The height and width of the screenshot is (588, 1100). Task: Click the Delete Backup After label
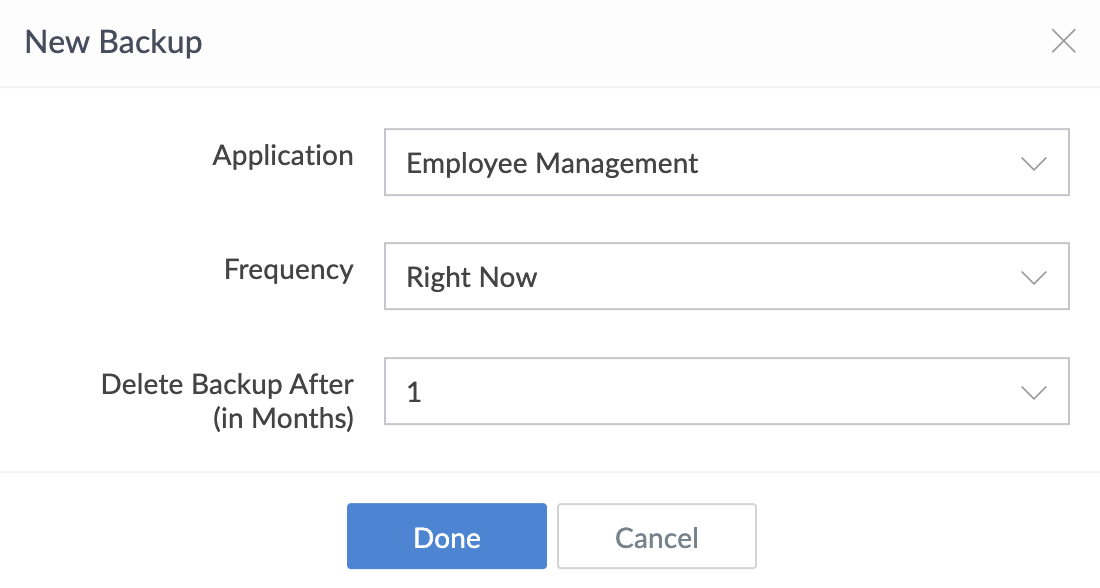(227, 385)
